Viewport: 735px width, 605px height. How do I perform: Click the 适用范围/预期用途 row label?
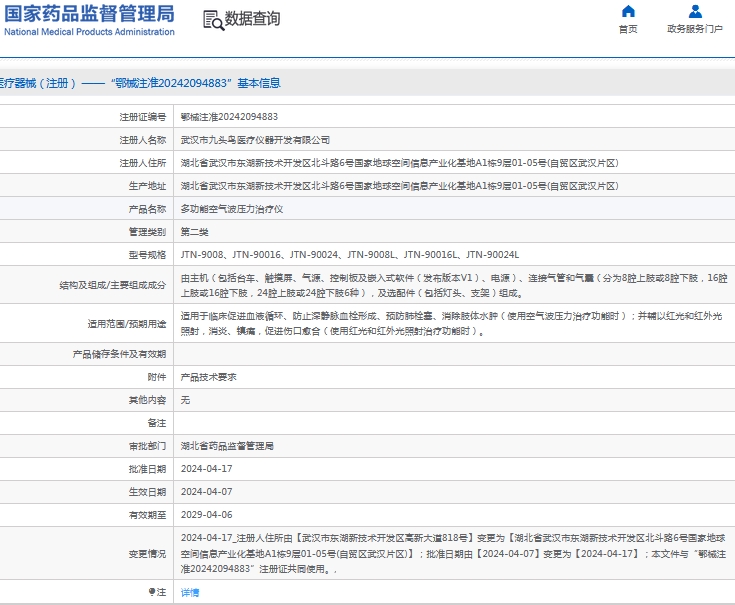coord(127,324)
